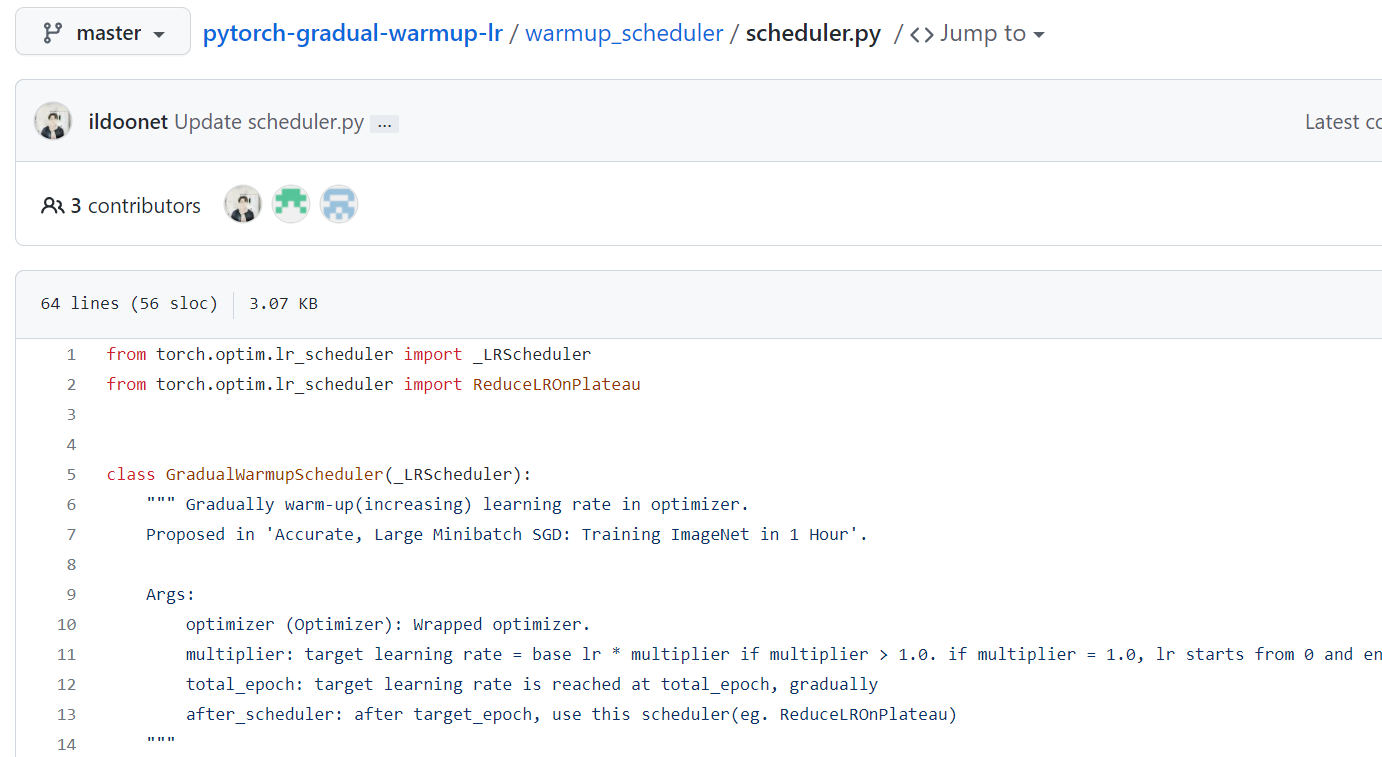Click line number 14 at the docstring end
Screen dimensions: 1382x757
pyautogui.click(x=66, y=743)
